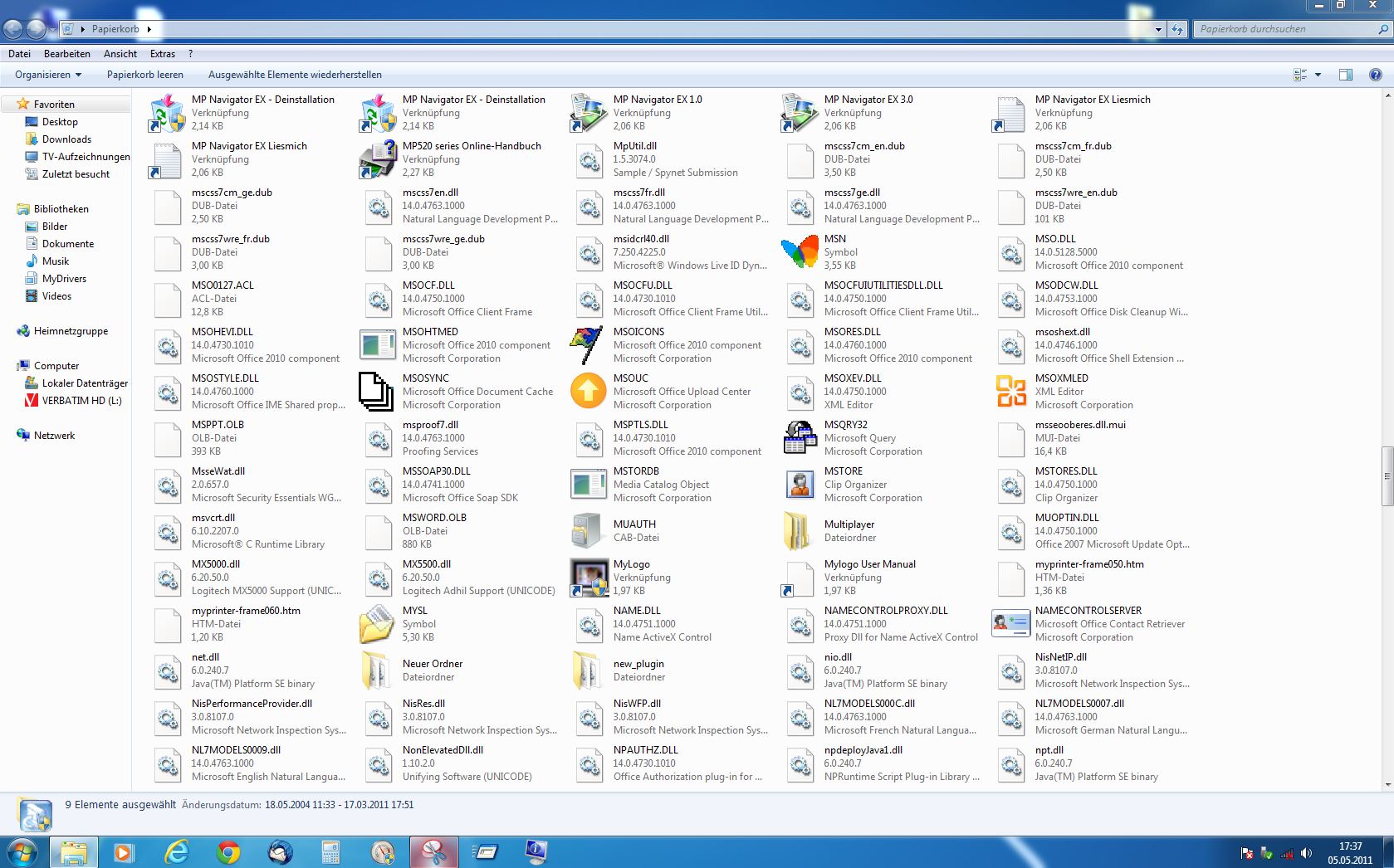Open TV-Aufzeichnungen in the sidebar
Viewport: 1394px width, 868px height.
[86, 157]
